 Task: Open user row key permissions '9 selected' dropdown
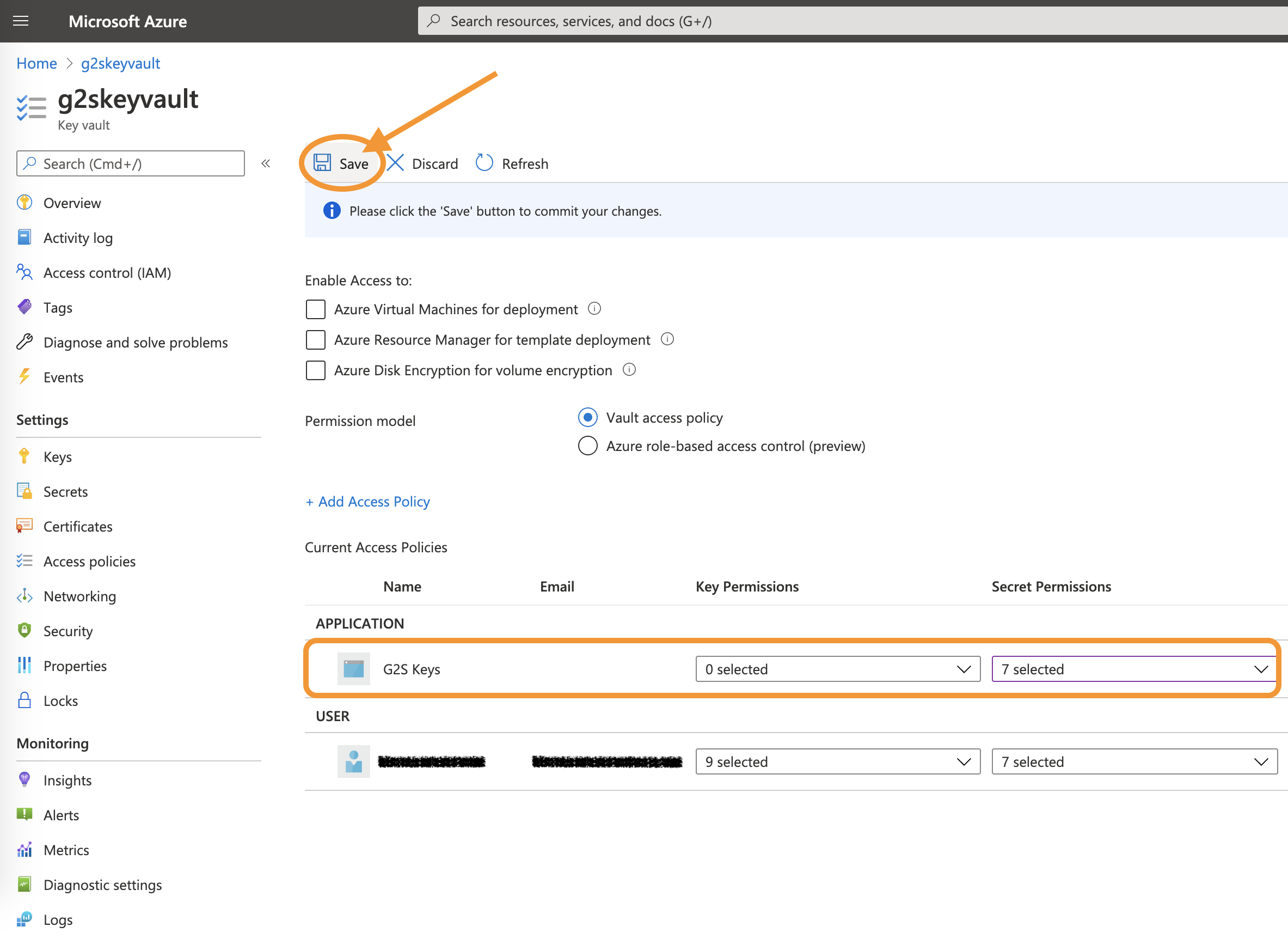tap(837, 761)
